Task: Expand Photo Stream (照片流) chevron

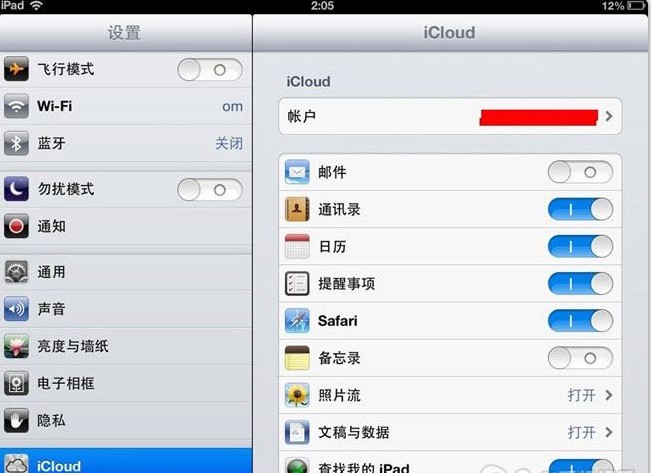Action: (609, 395)
